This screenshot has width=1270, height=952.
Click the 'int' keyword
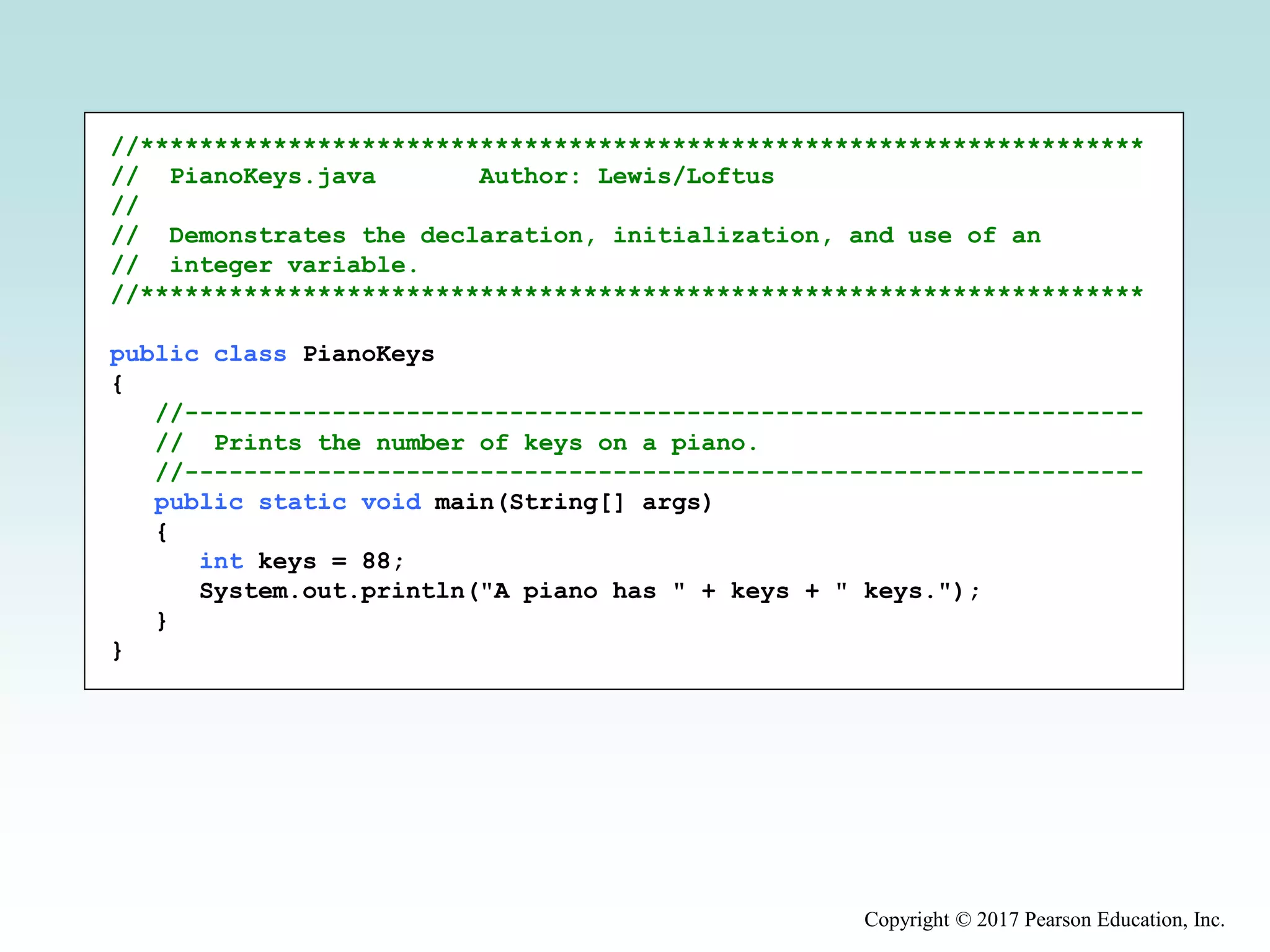(221, 562)
